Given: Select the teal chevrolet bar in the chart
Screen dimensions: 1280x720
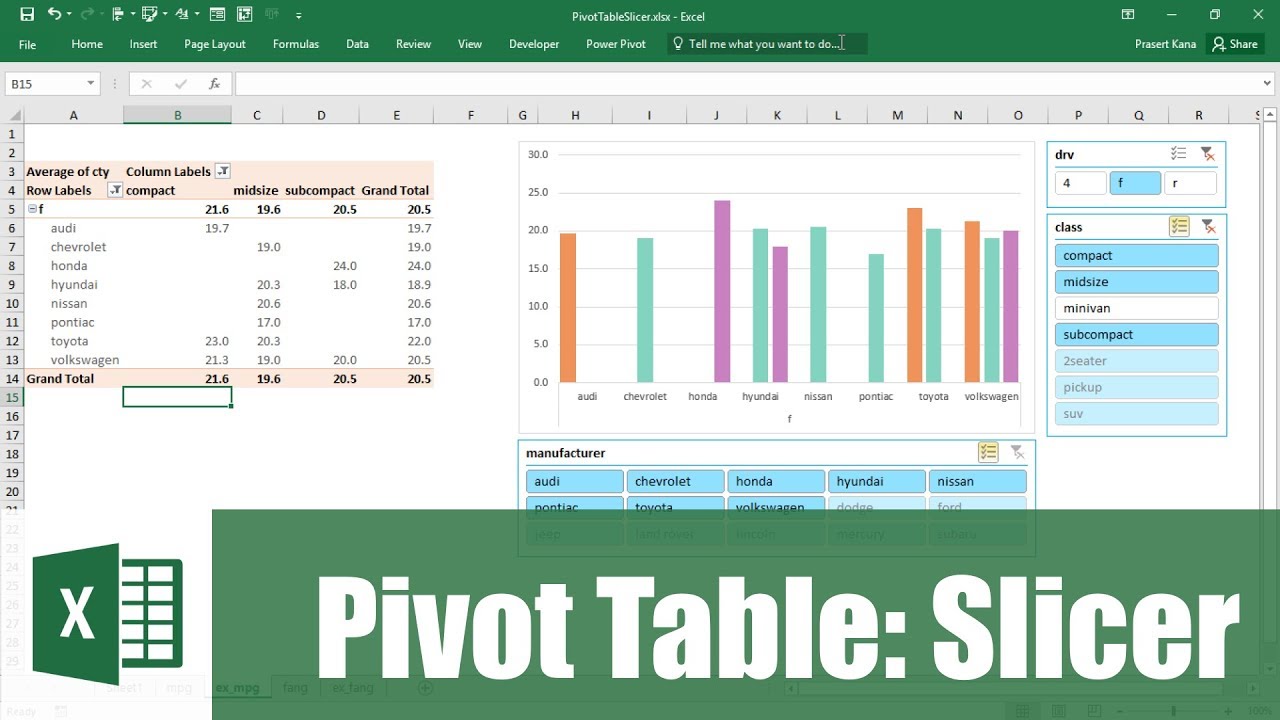Looking at the screenshot, I should [645, 310].
